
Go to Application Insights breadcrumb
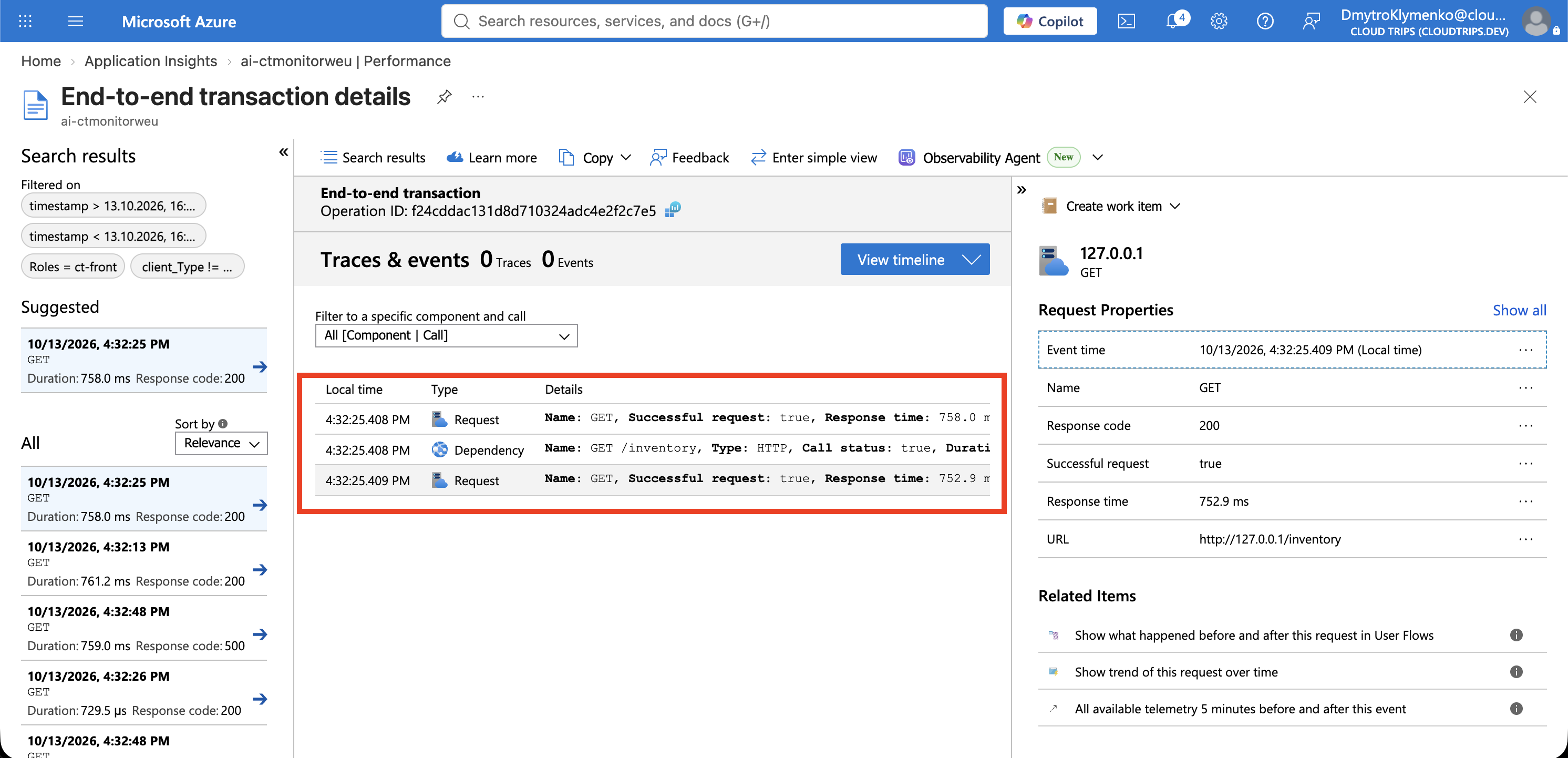coord(151,61)
